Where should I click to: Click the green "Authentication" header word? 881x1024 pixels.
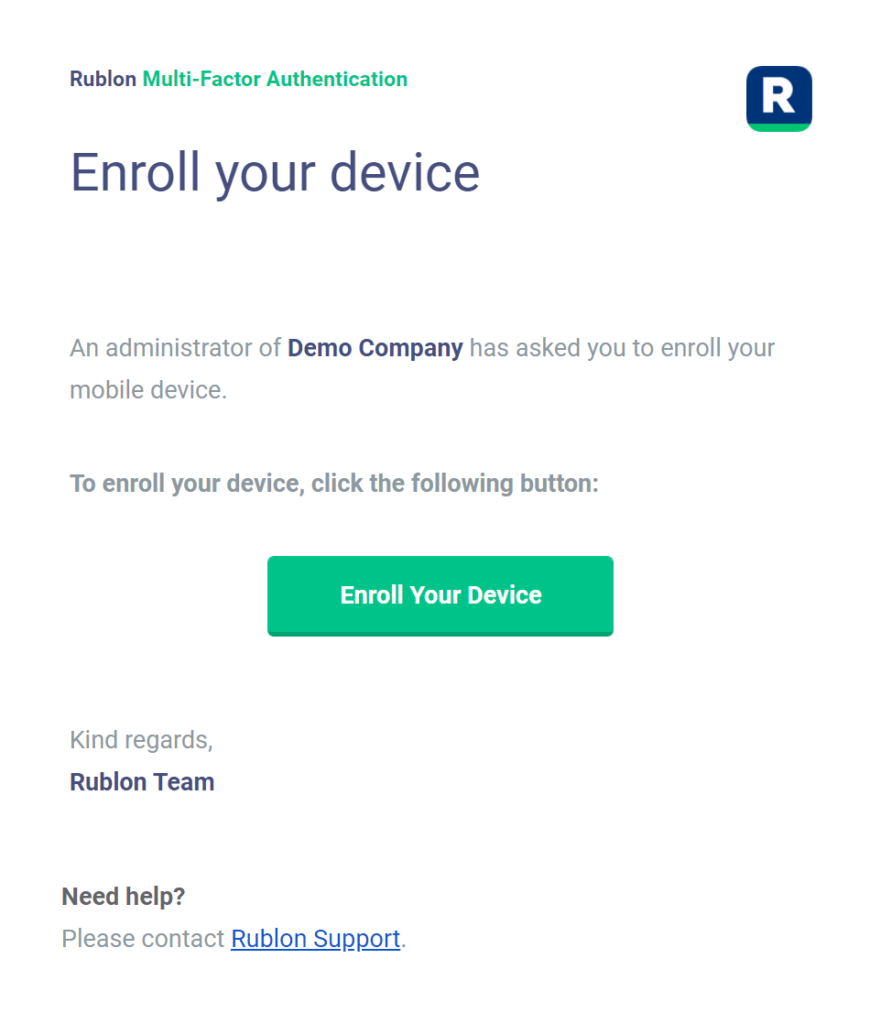(337, 79)
